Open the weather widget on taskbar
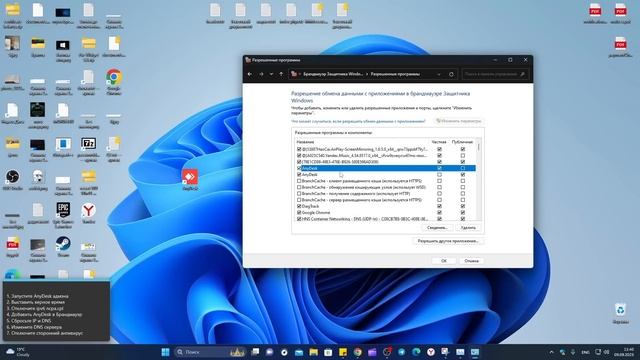 pyautogui.click(x=17, y=352)
